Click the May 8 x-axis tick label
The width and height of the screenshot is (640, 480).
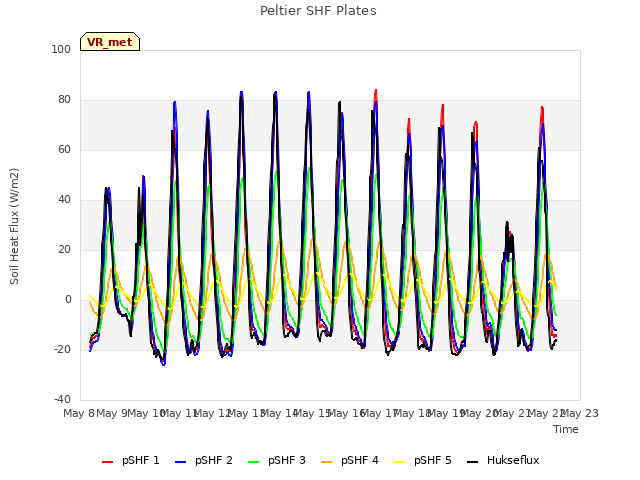tap(78, 413)
